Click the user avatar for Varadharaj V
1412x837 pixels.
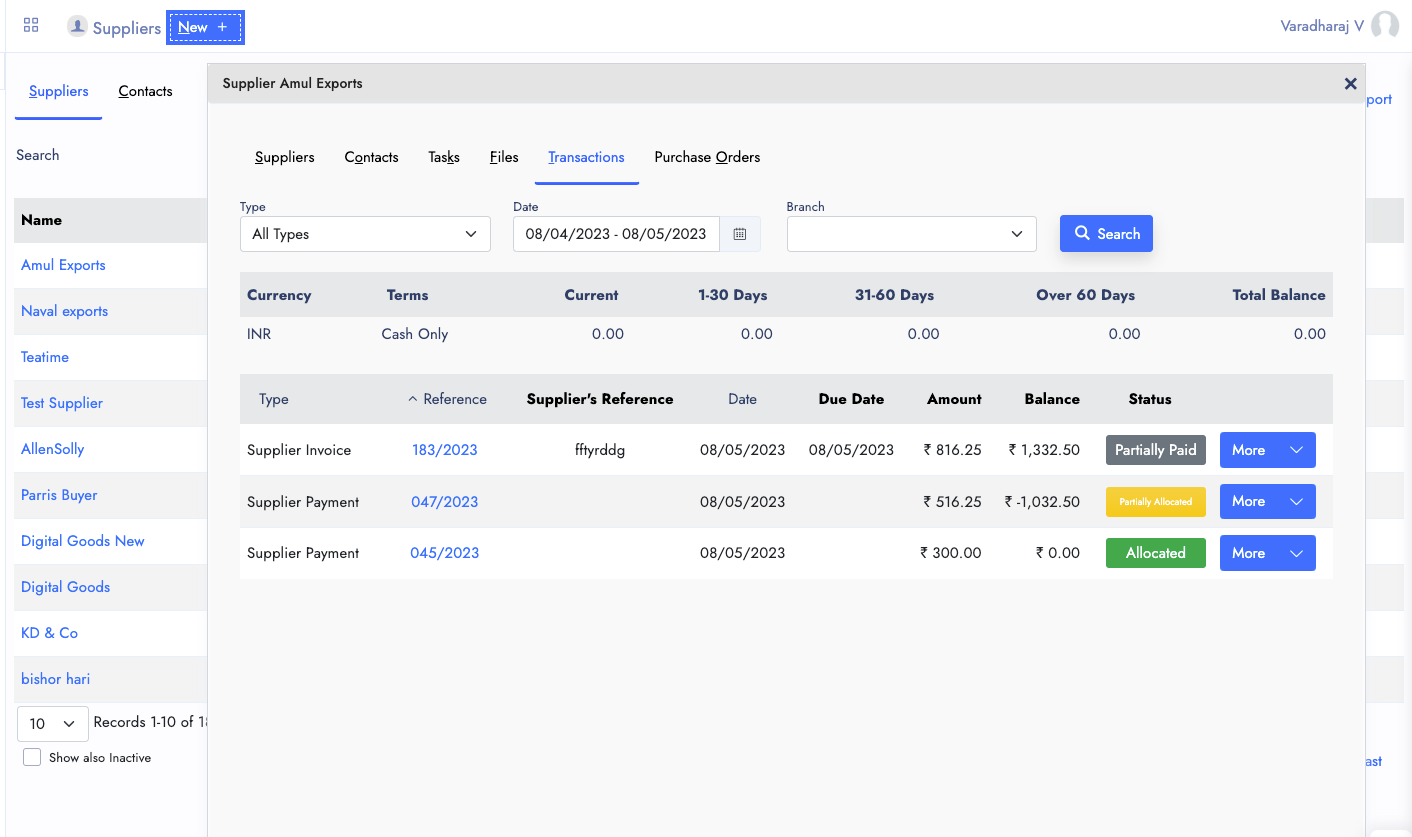click(x=1385, y=26)
